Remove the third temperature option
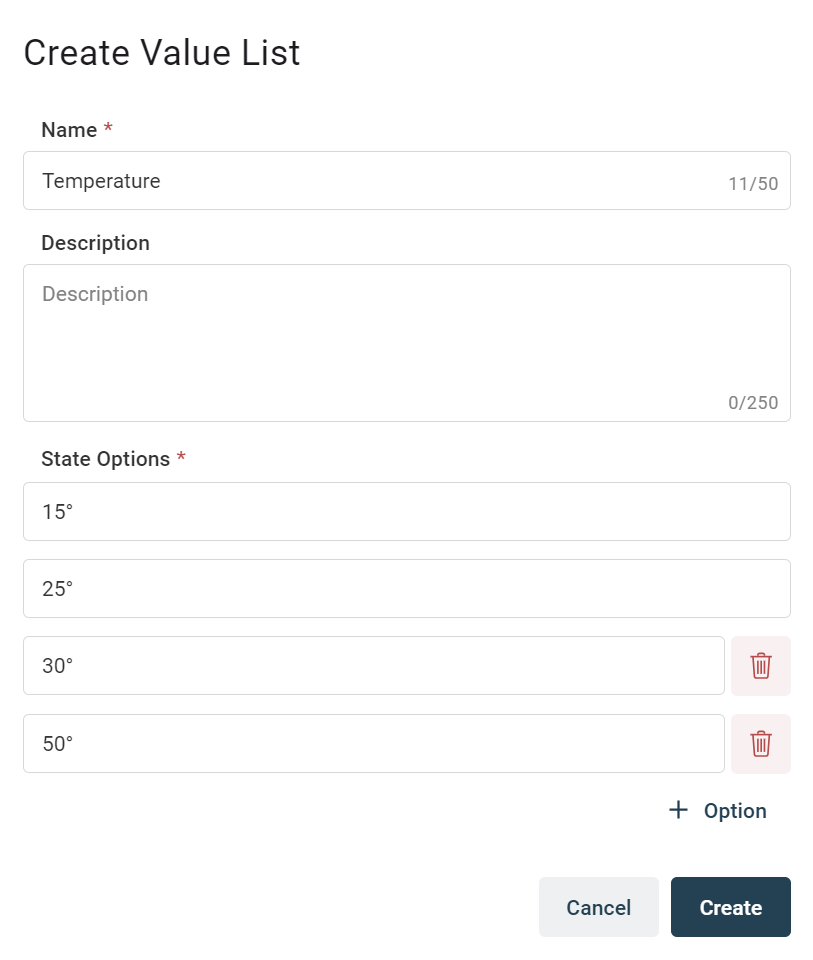The height and width of the screenshot is (960, 813). 760,665
